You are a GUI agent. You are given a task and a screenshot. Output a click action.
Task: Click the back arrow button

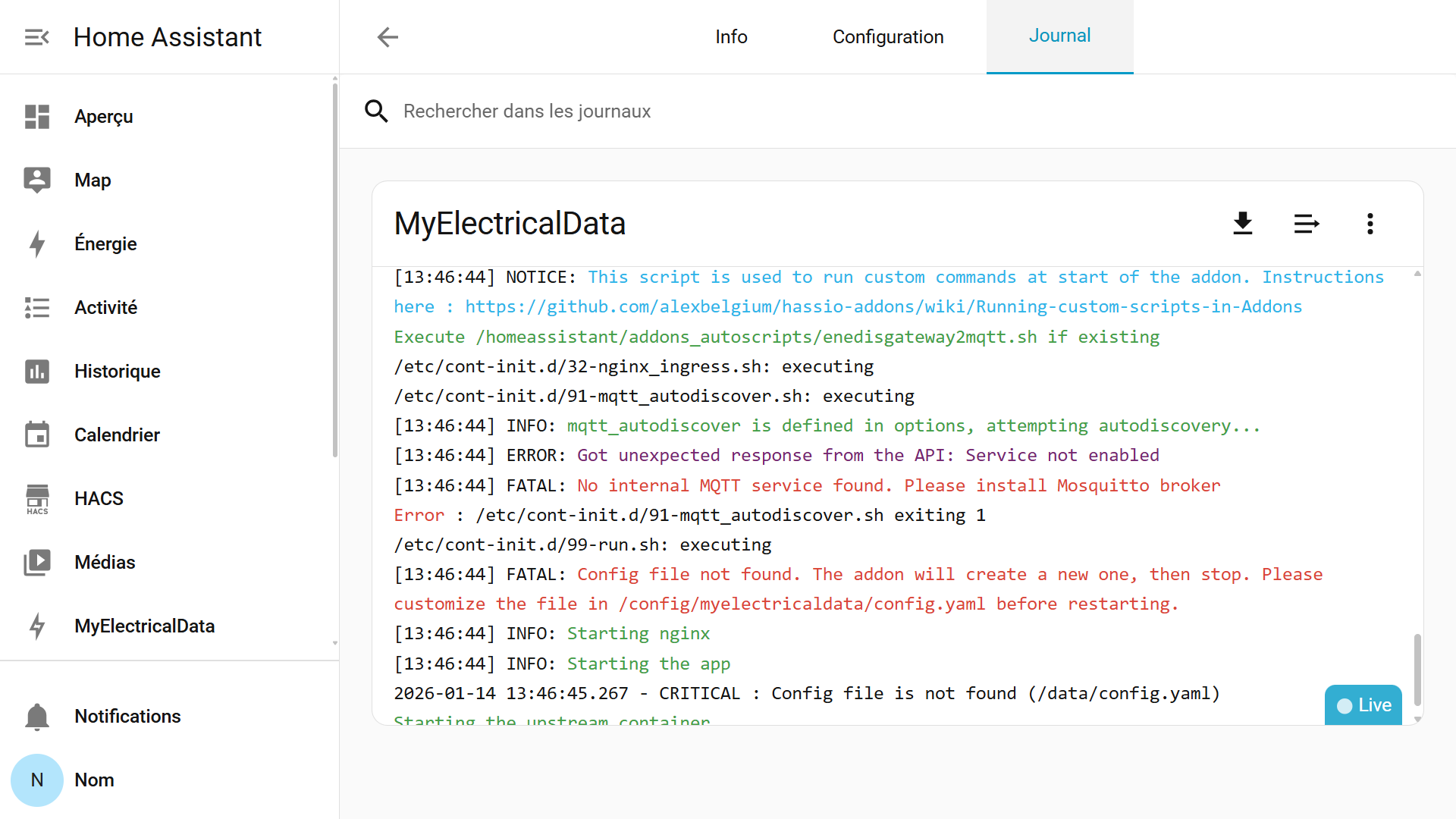388,37
